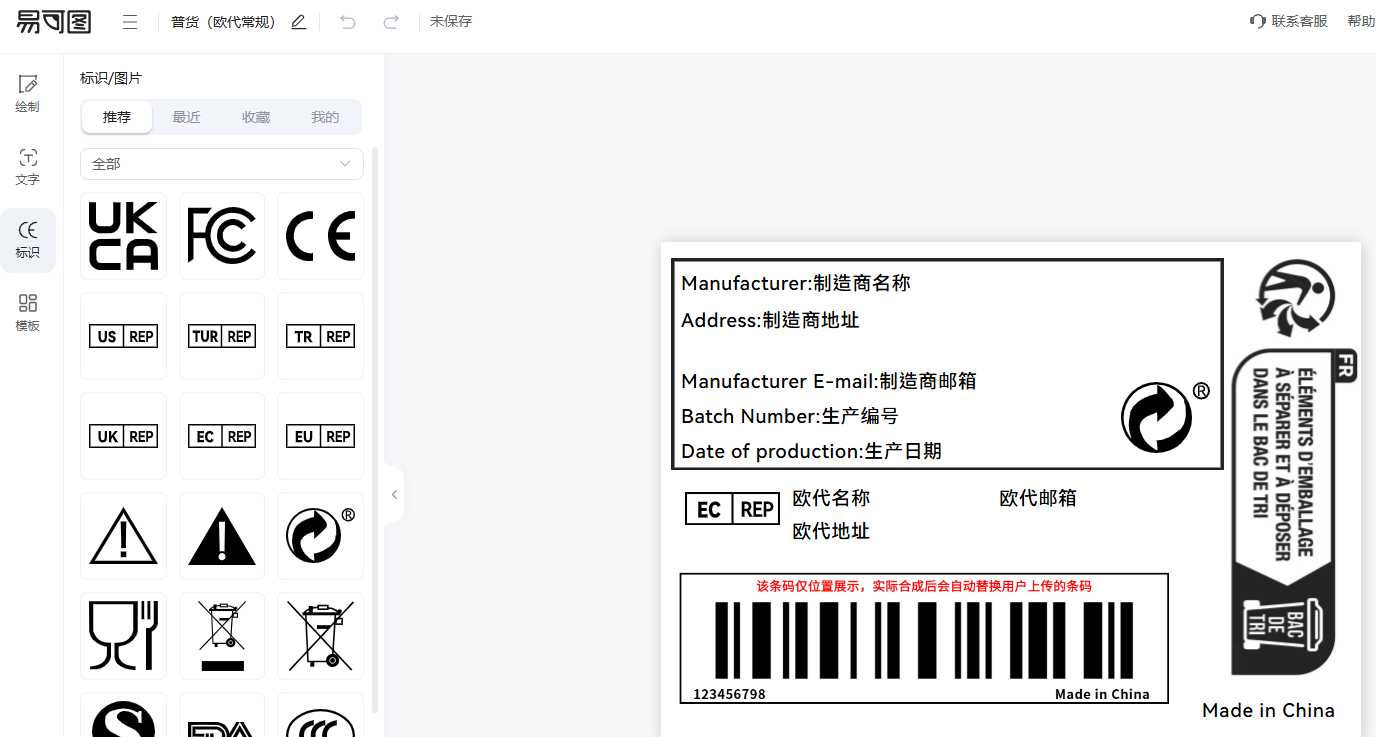This screenshot has width=1376, height=737.
Task: Select the 欧代邮箱 text on label
Action: pyautogui.click(x=1038, y=498)
